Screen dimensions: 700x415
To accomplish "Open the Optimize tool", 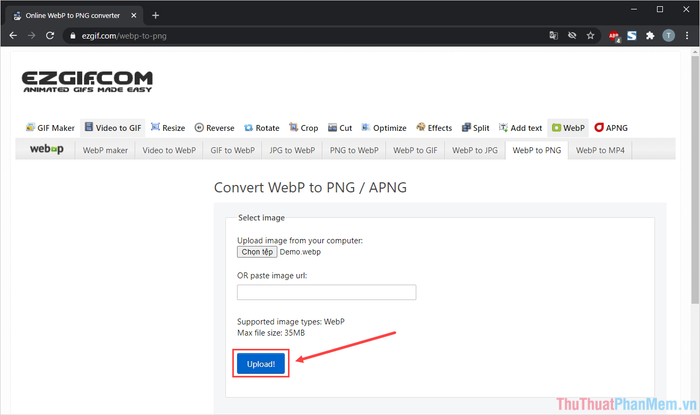I will [384, 128].
